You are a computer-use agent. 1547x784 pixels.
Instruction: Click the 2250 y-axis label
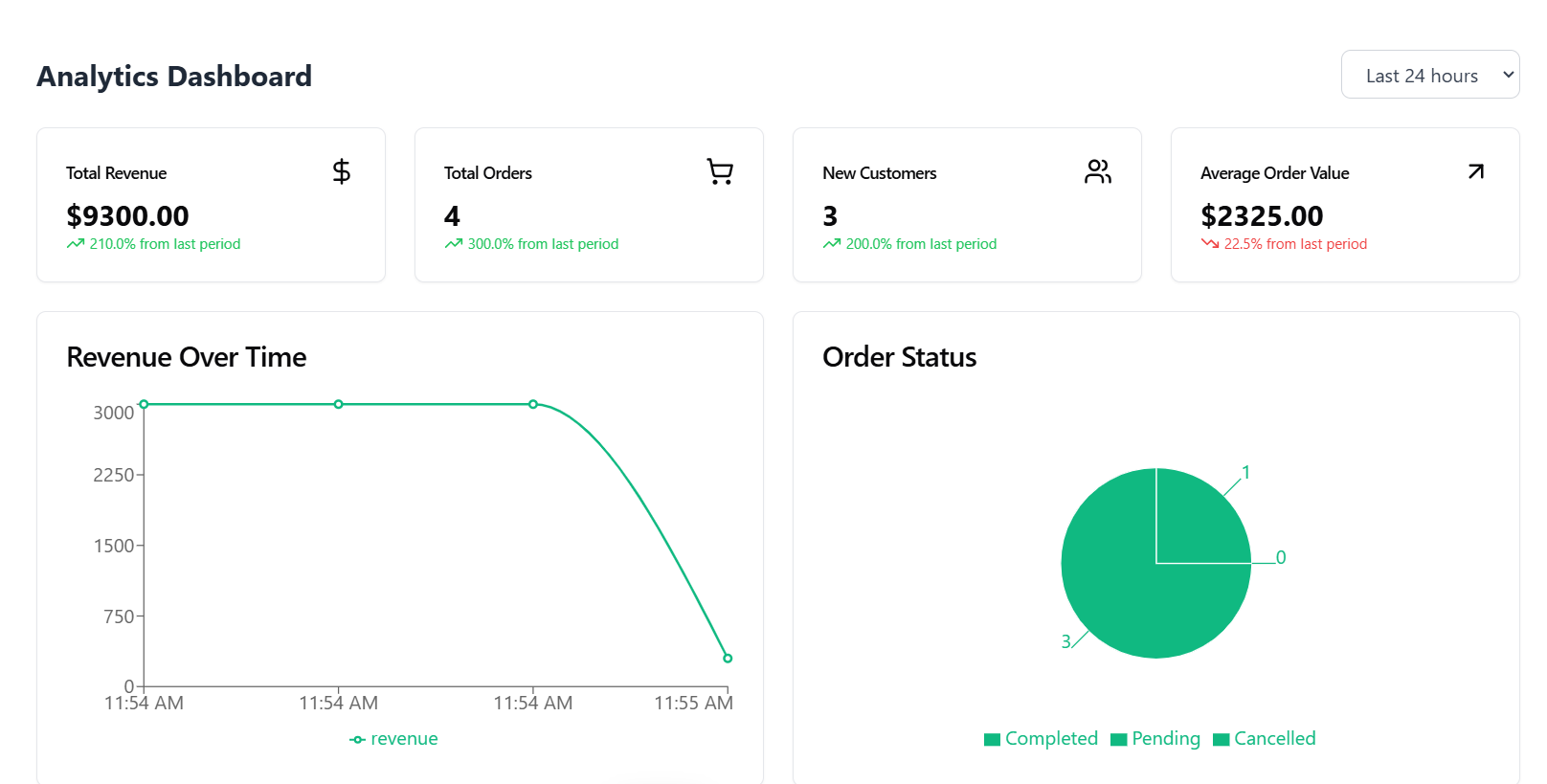coord(113,475)
